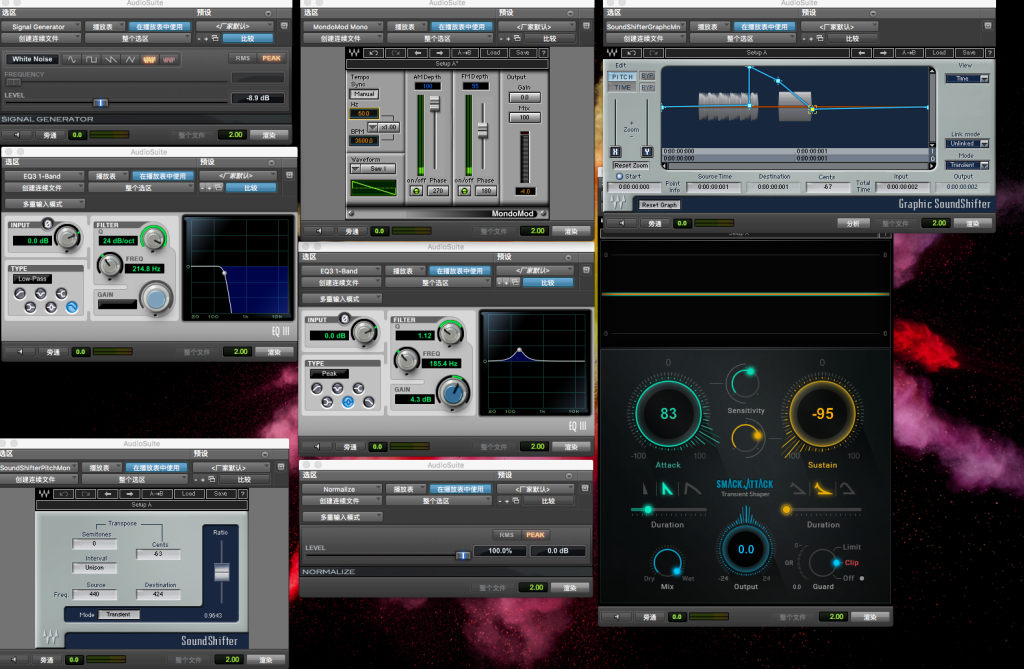Select the square wave icon in Signal Generator
The height and width of the screenshot is (669, 1024).
click(91, 59)
